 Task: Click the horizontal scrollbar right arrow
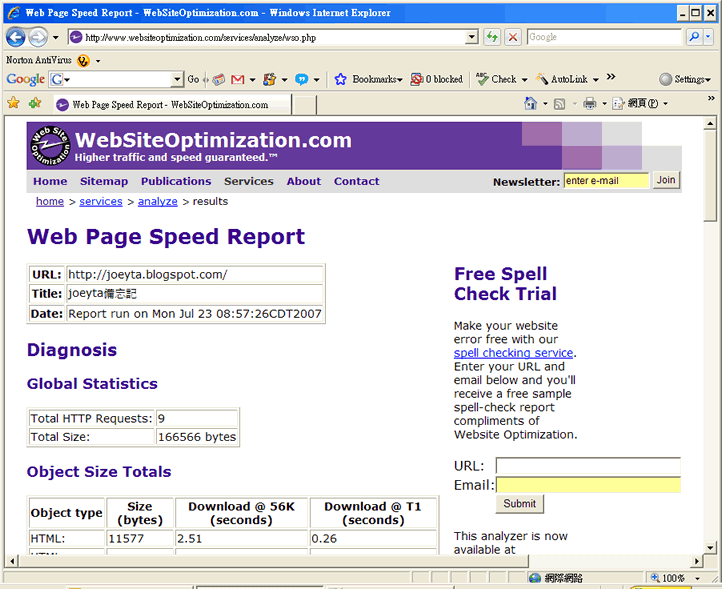click(x=697, y=561)
